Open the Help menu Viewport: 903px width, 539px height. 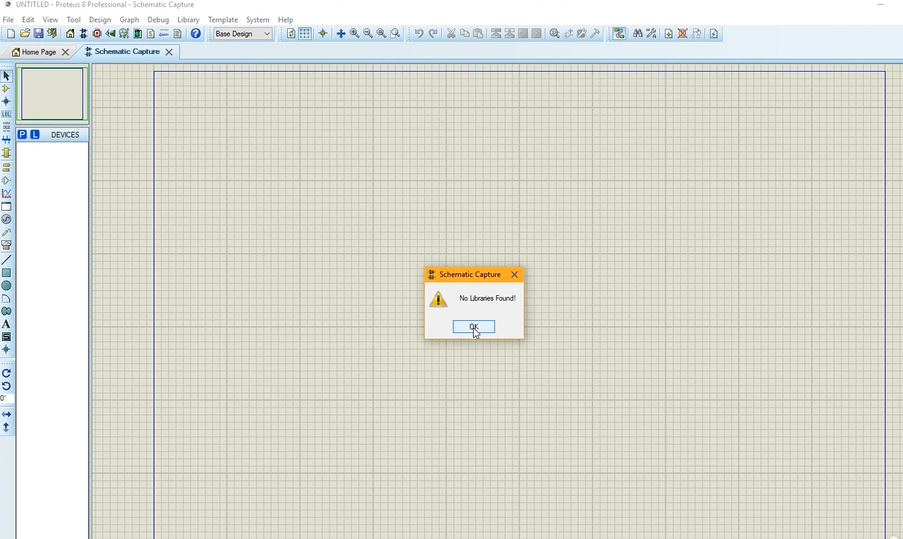(285, 20)
